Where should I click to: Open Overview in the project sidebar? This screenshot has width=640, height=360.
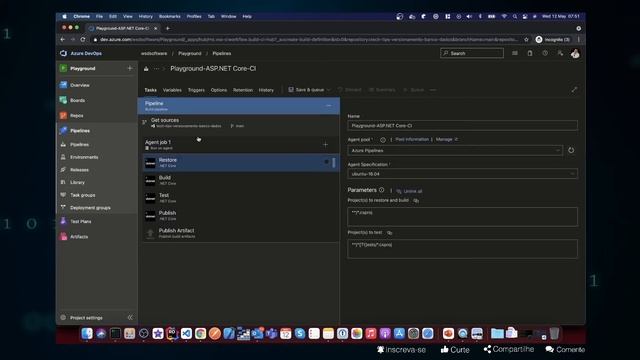pyautogui.click(x=80, y=85)
